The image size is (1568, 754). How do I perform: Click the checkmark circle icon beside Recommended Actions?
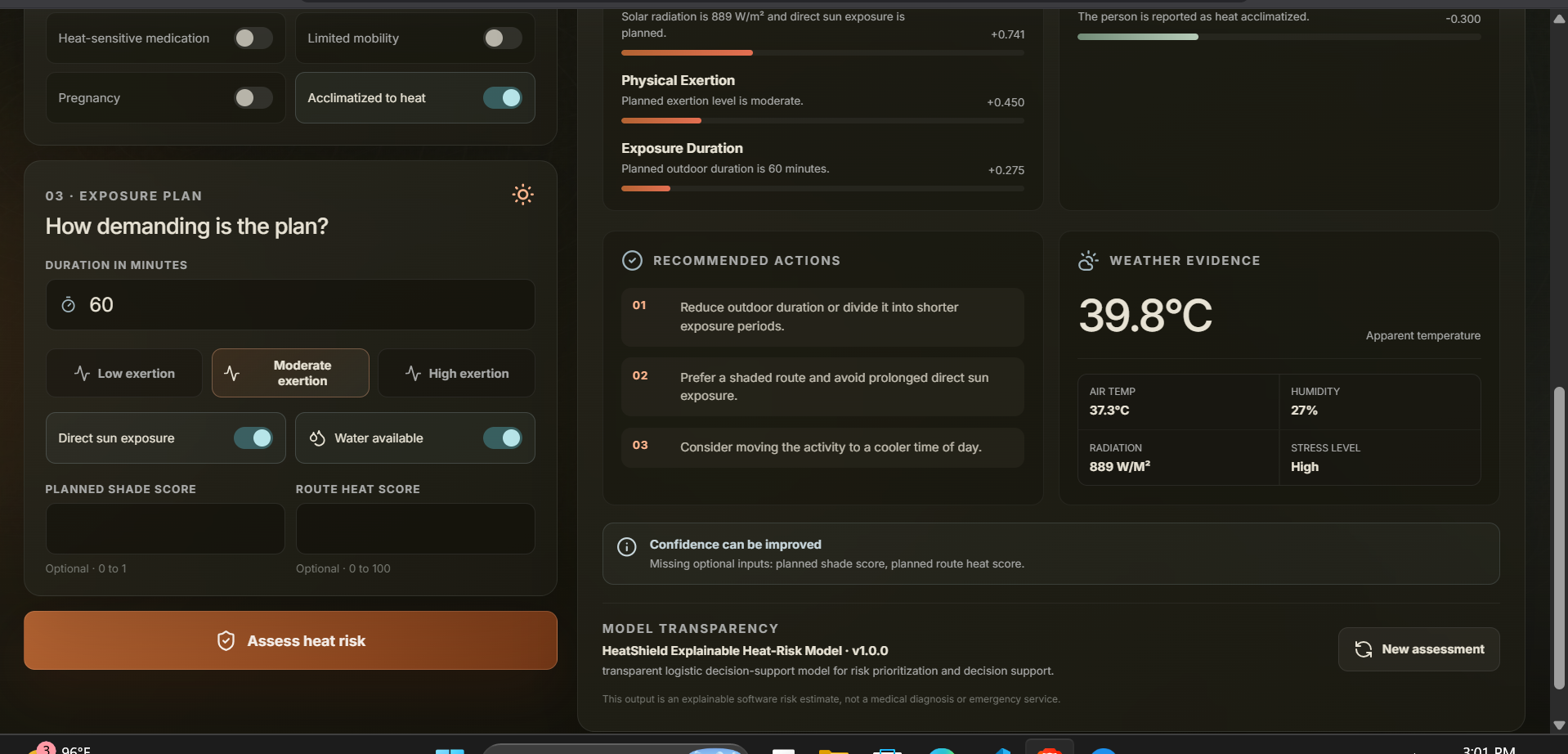pyautogui.click(x=632, y=260)
